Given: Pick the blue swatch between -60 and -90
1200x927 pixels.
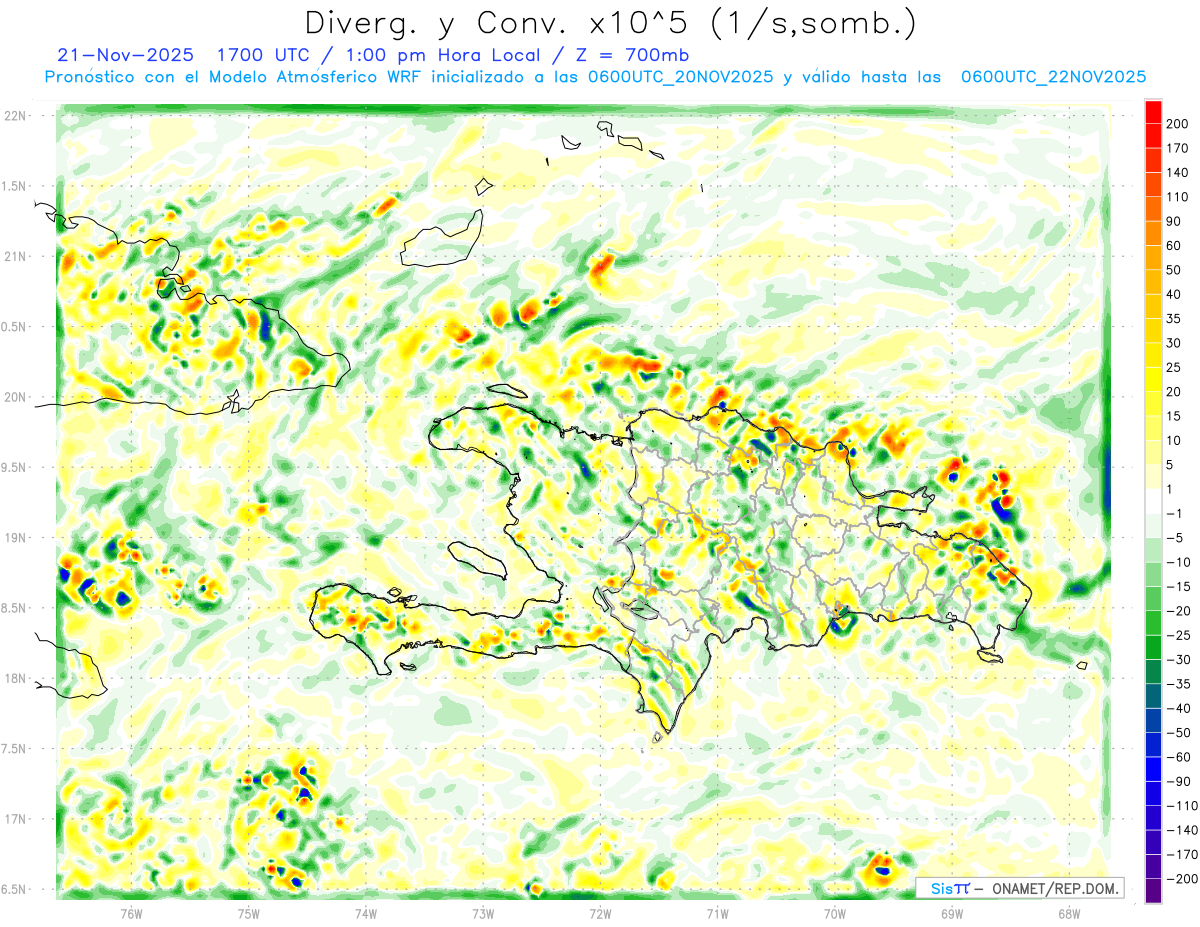Looking at the screenshot, I should coord(1153,768).
